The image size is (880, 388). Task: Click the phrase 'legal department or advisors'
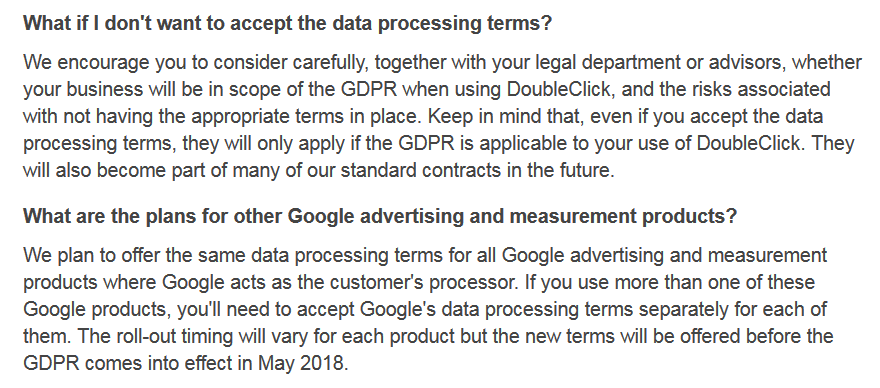(x=659, y=62)
